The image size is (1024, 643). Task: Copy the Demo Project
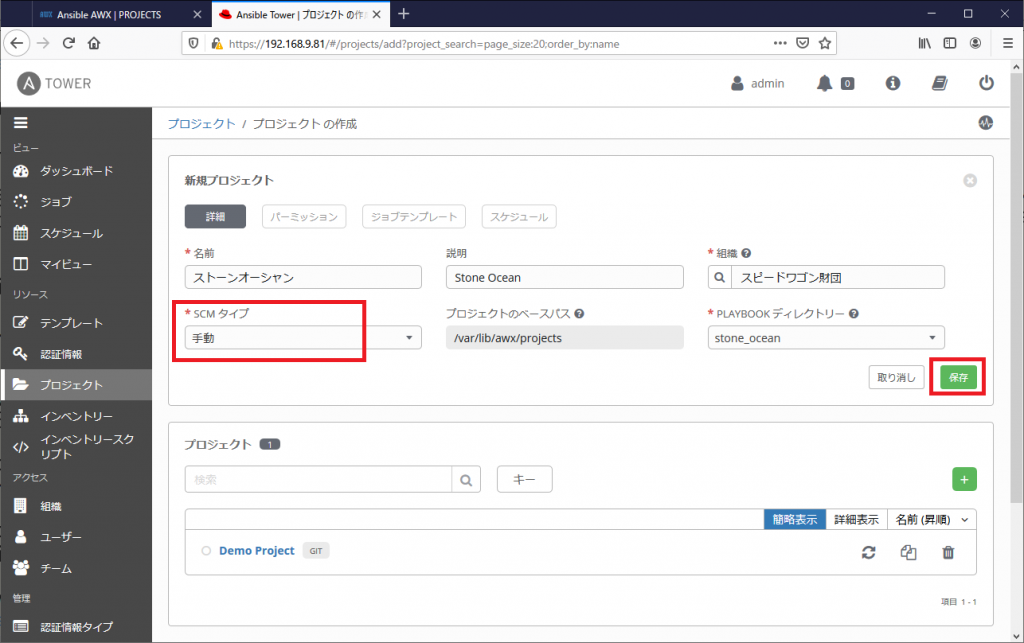coord(908,551)
